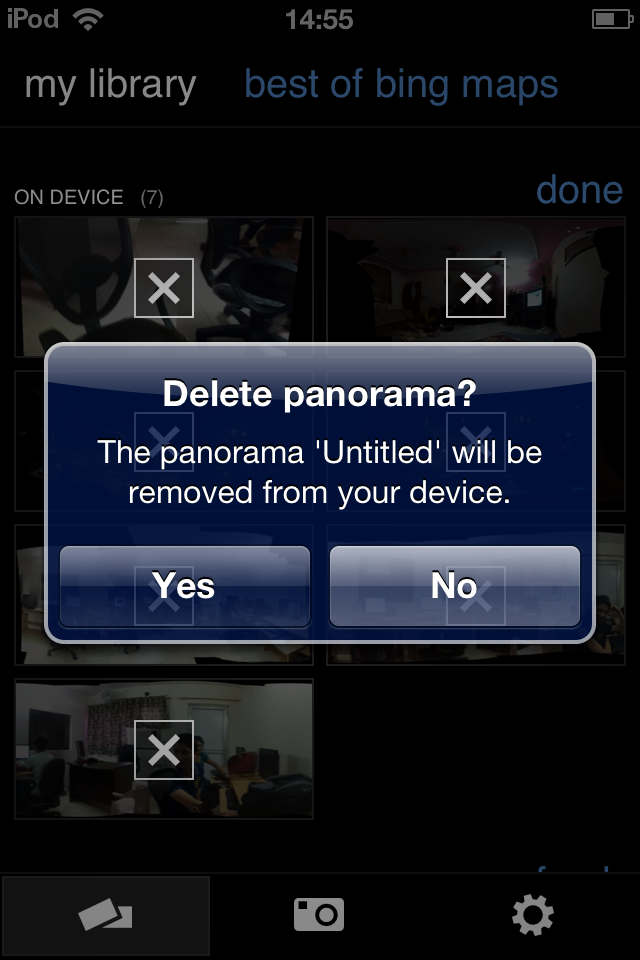Confirm deletion with the Yes button
The image size is (640, 960).
click(x=184, y=586)
